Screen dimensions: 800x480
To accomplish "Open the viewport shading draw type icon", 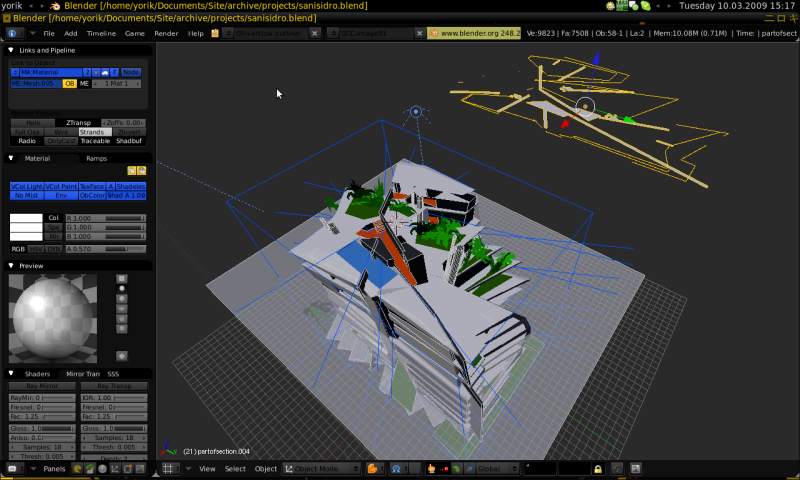I will coord(374,468).
